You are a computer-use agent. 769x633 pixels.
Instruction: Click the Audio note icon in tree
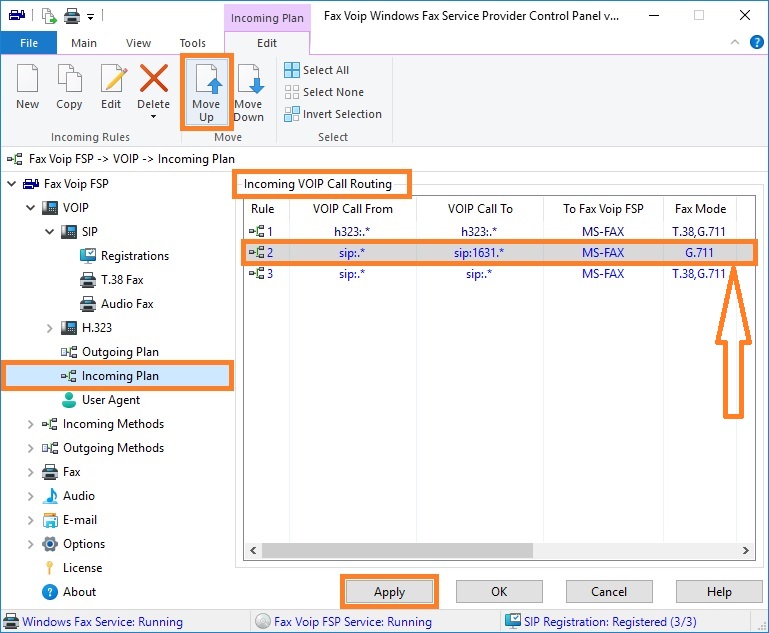tap(50, 496)
